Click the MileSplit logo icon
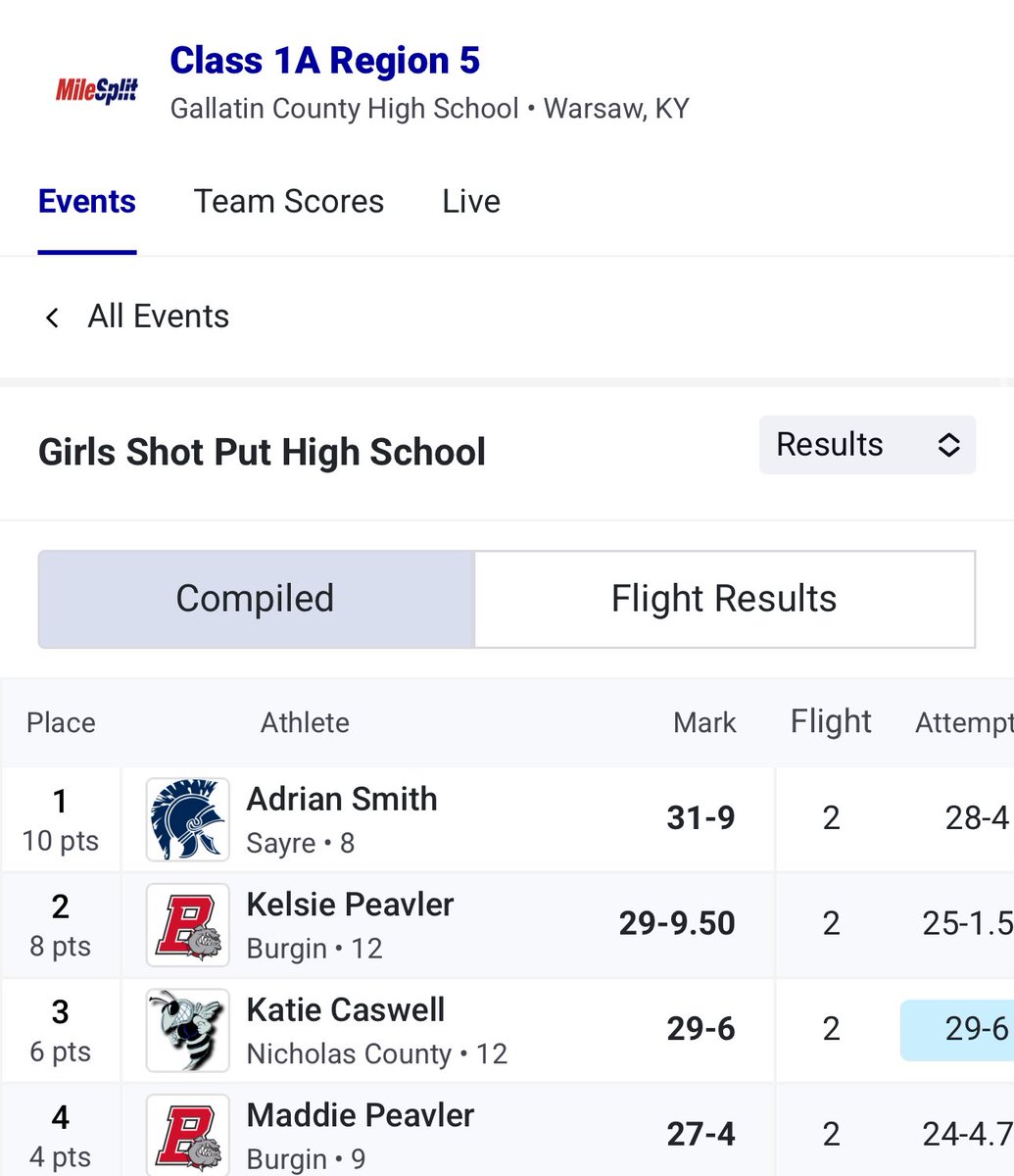Viewport: 1014px width, 1176px height. tap(97, 91)
